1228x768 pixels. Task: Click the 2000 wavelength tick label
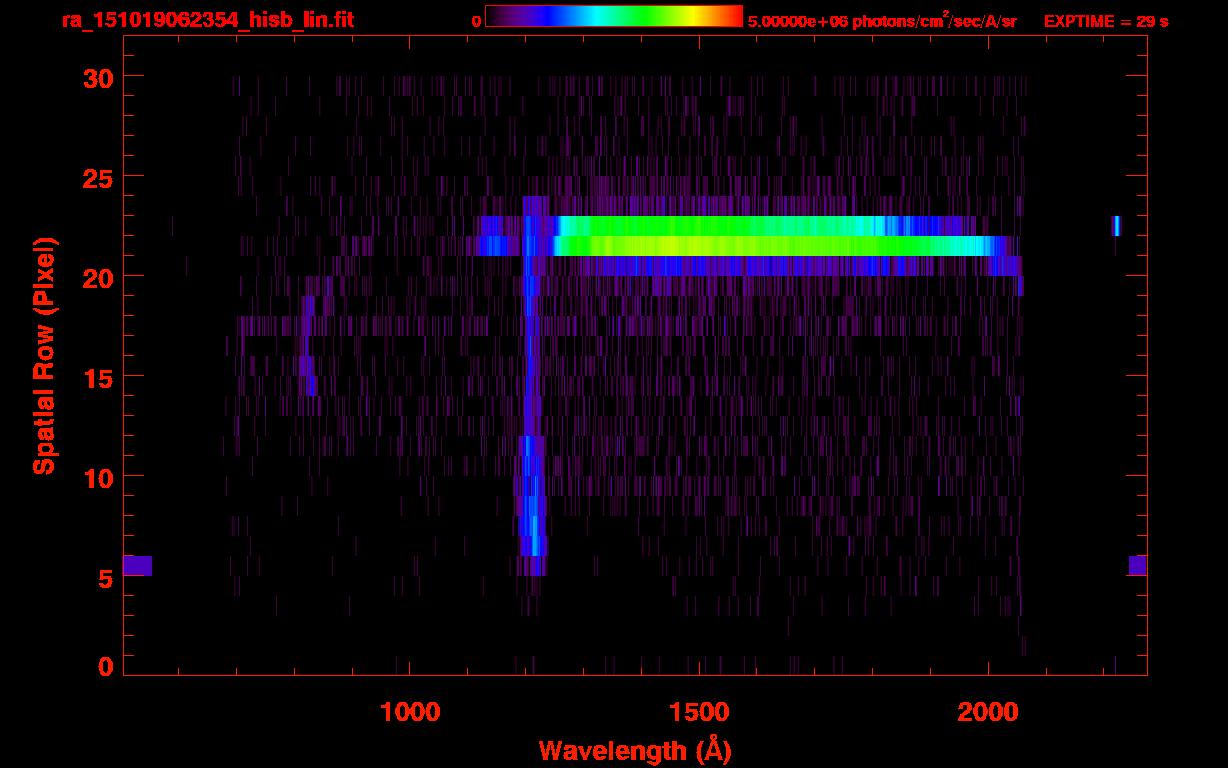(x=987, y=711)
